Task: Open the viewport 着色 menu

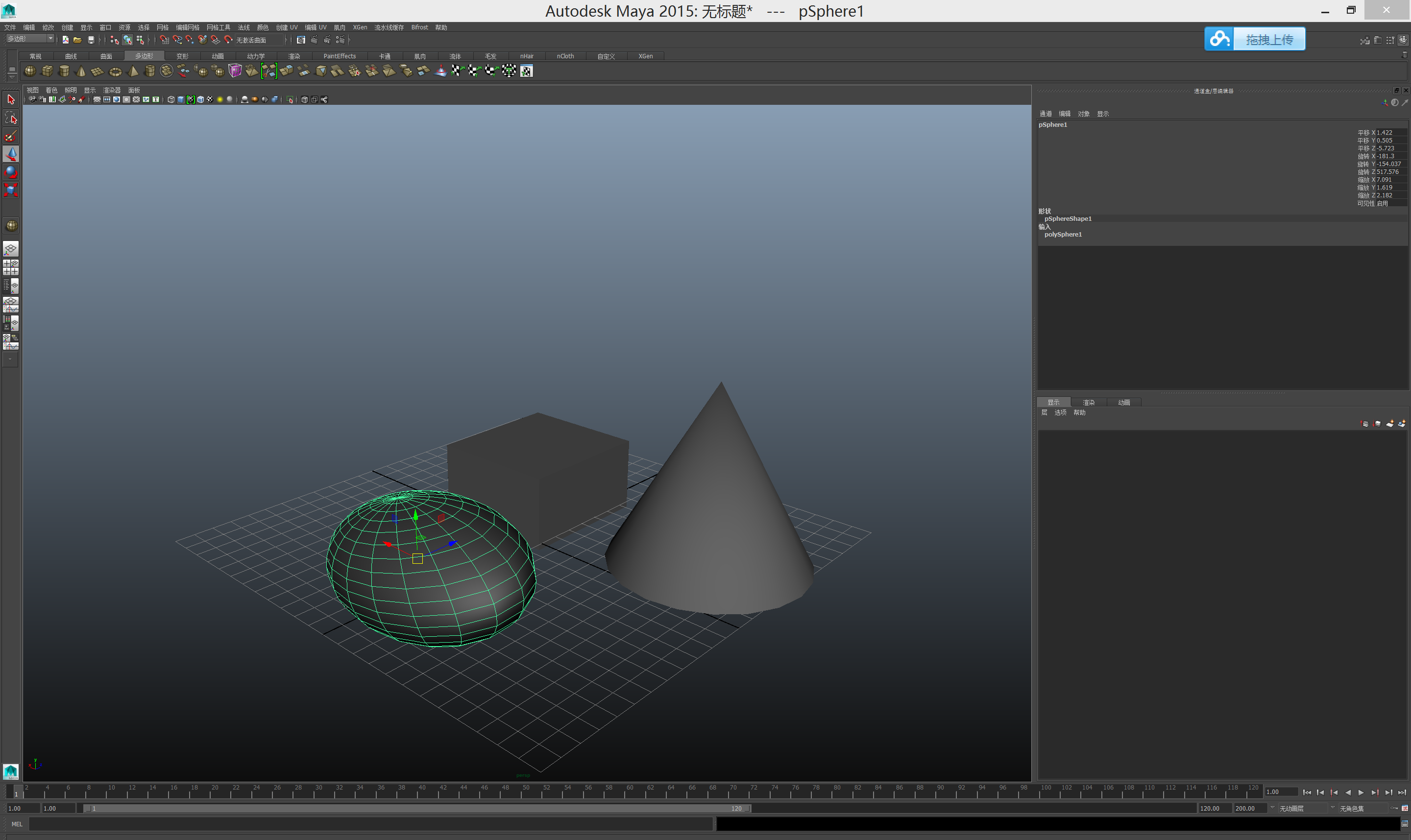Action: pos(51,90)
